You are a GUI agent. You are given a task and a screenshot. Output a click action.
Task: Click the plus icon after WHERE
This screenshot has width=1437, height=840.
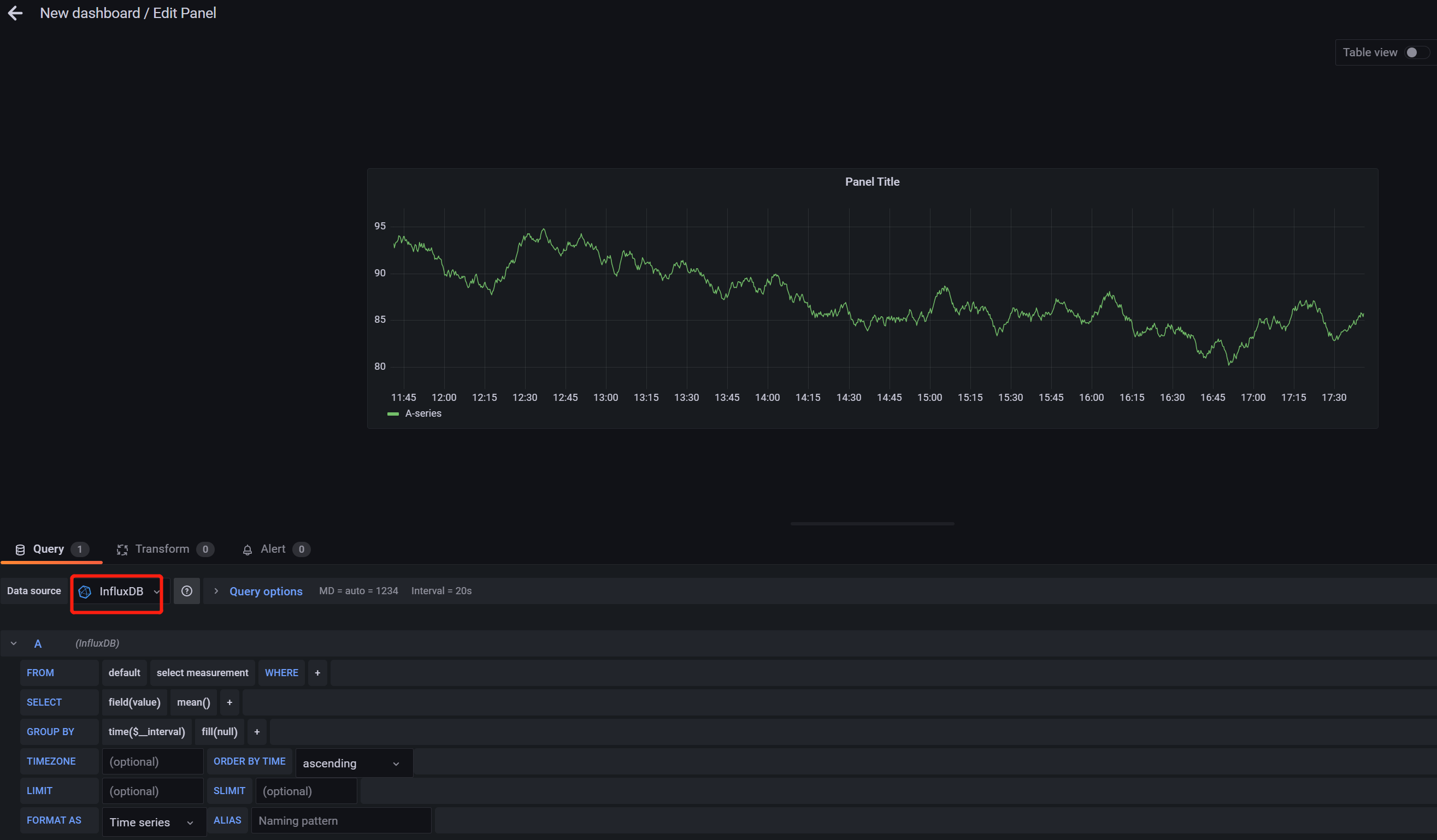317,673
